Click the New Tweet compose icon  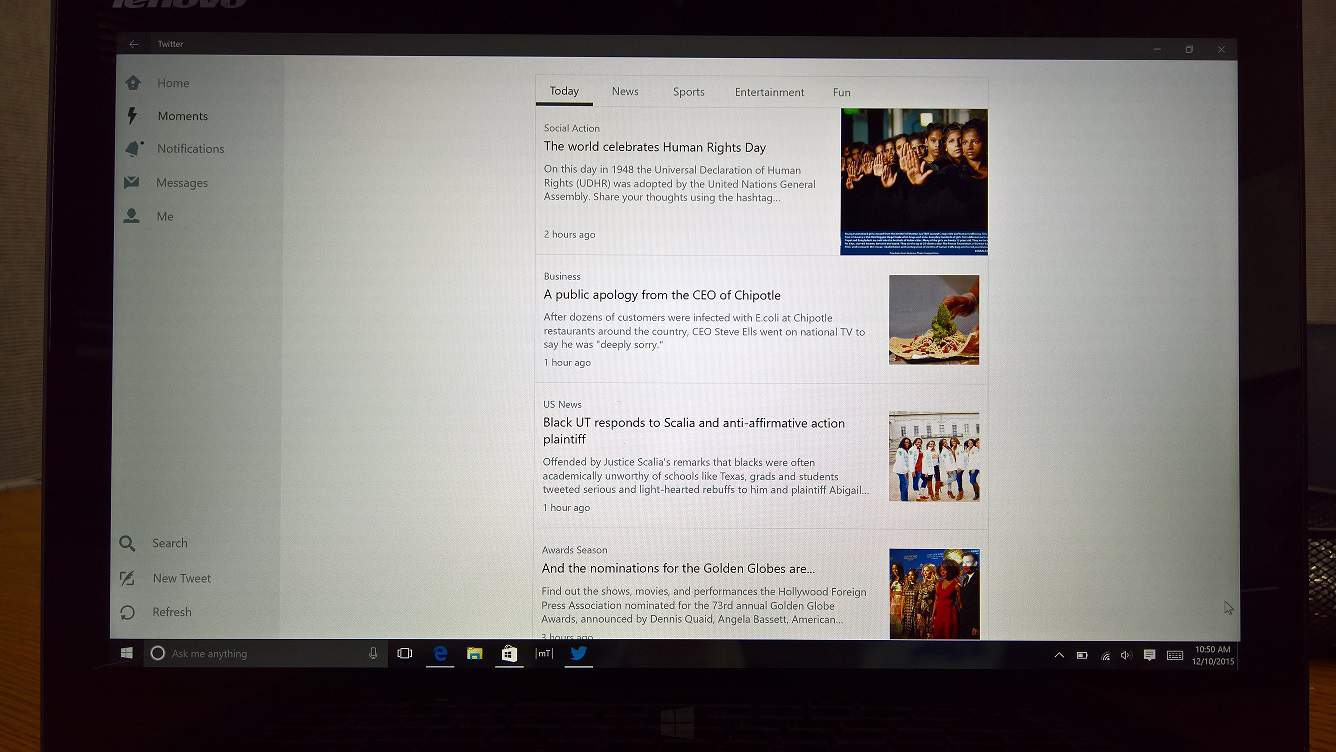pyautogui.click(x=127, y=578)
